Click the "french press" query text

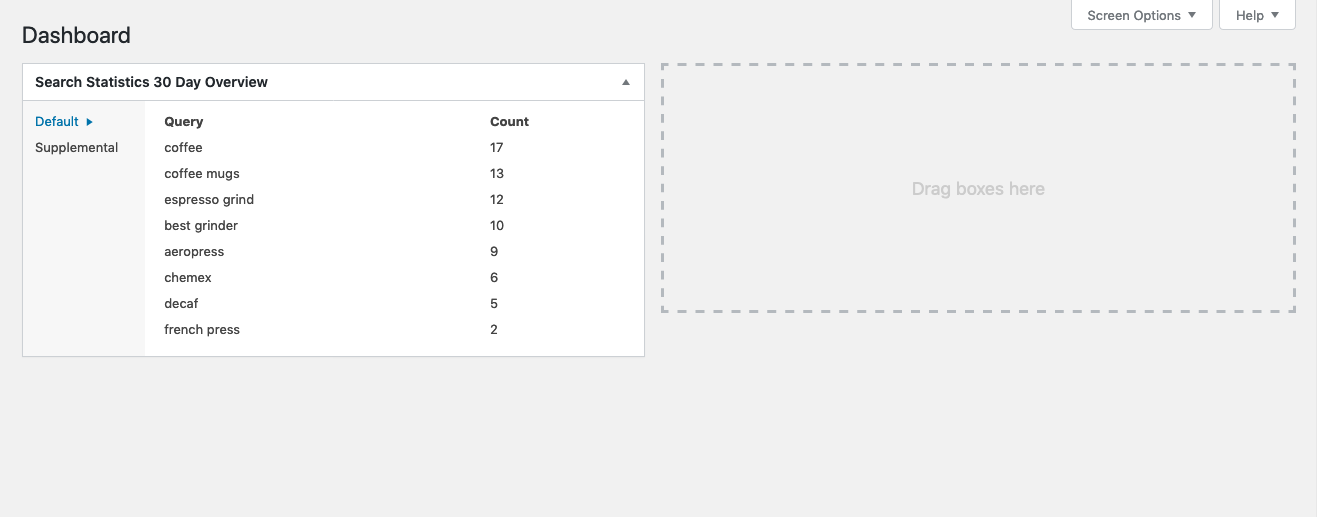pyautogui.click(x=202, y=330)
